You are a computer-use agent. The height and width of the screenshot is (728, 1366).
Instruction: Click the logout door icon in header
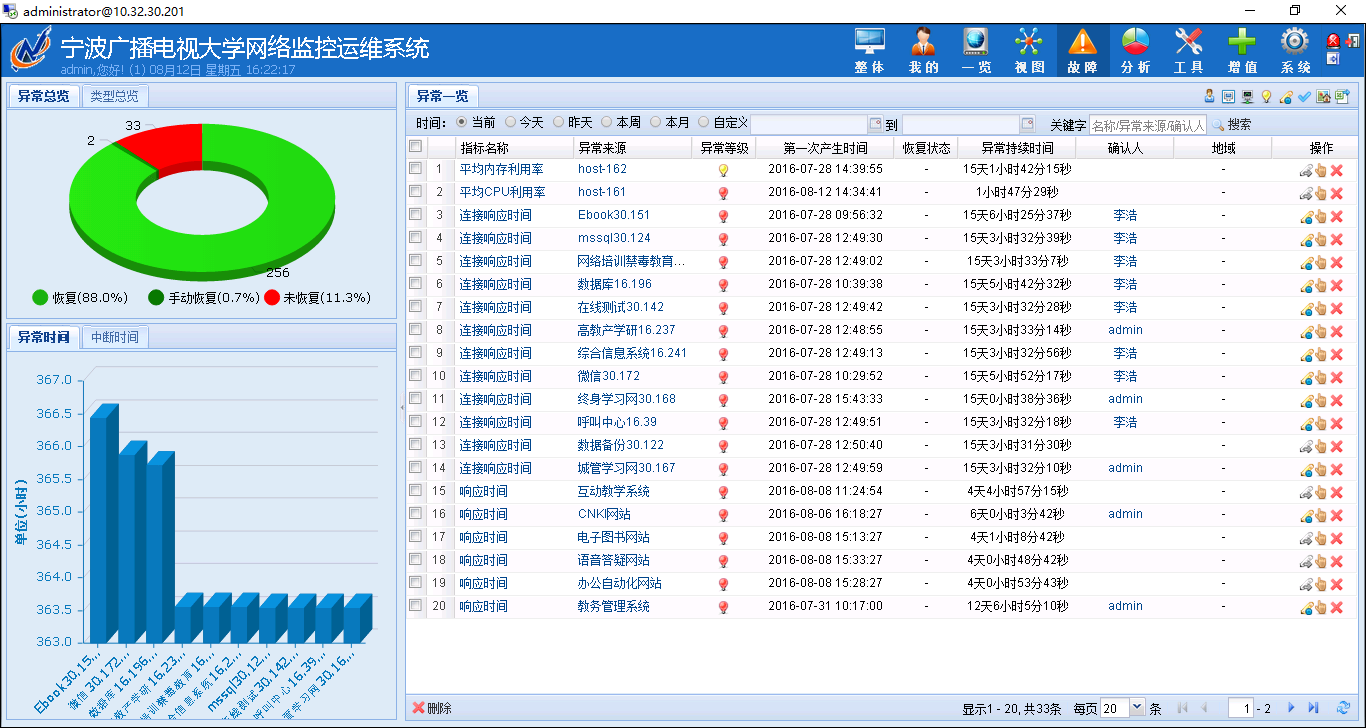1353,41
